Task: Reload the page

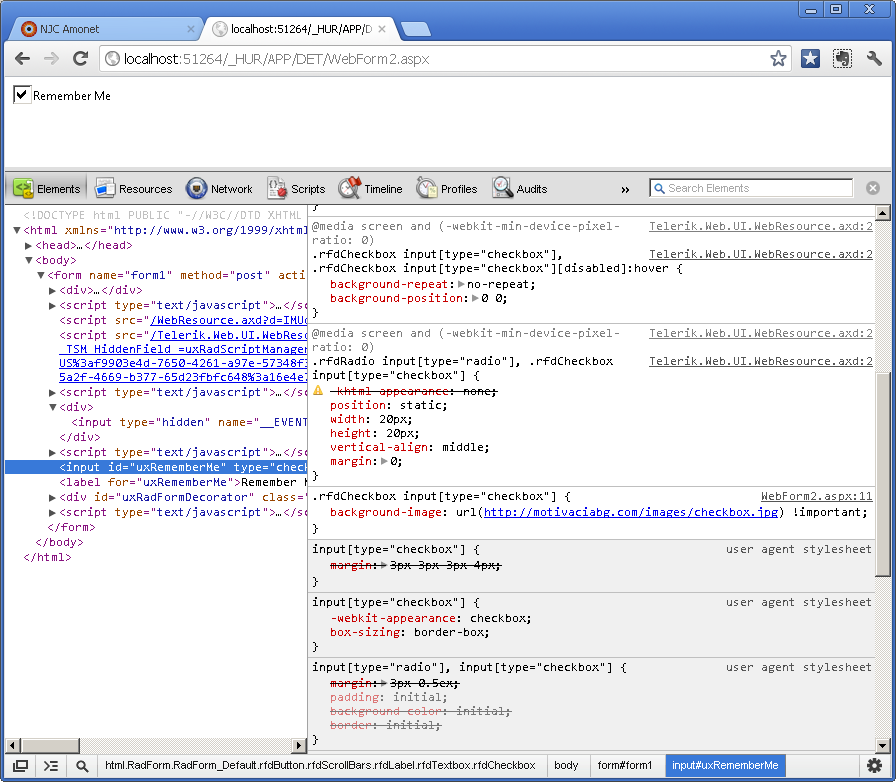Action: [81, 59]
